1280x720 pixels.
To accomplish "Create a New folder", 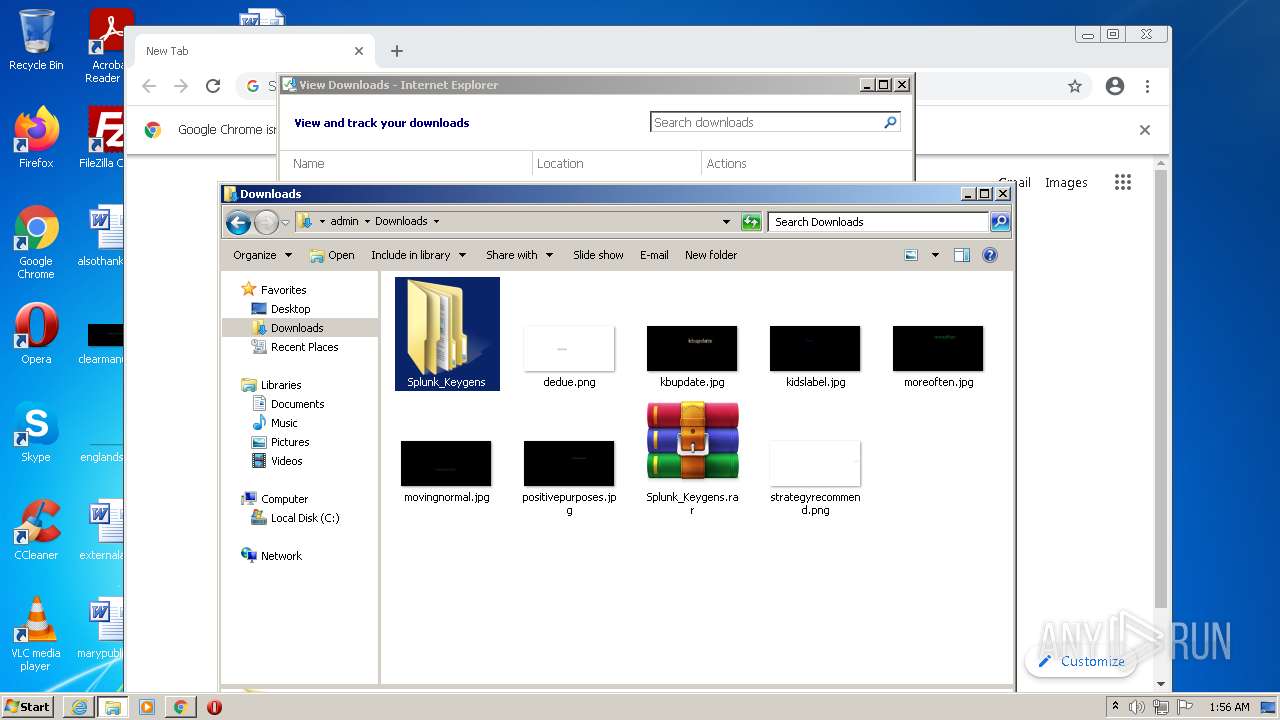I will click(711, 255).
